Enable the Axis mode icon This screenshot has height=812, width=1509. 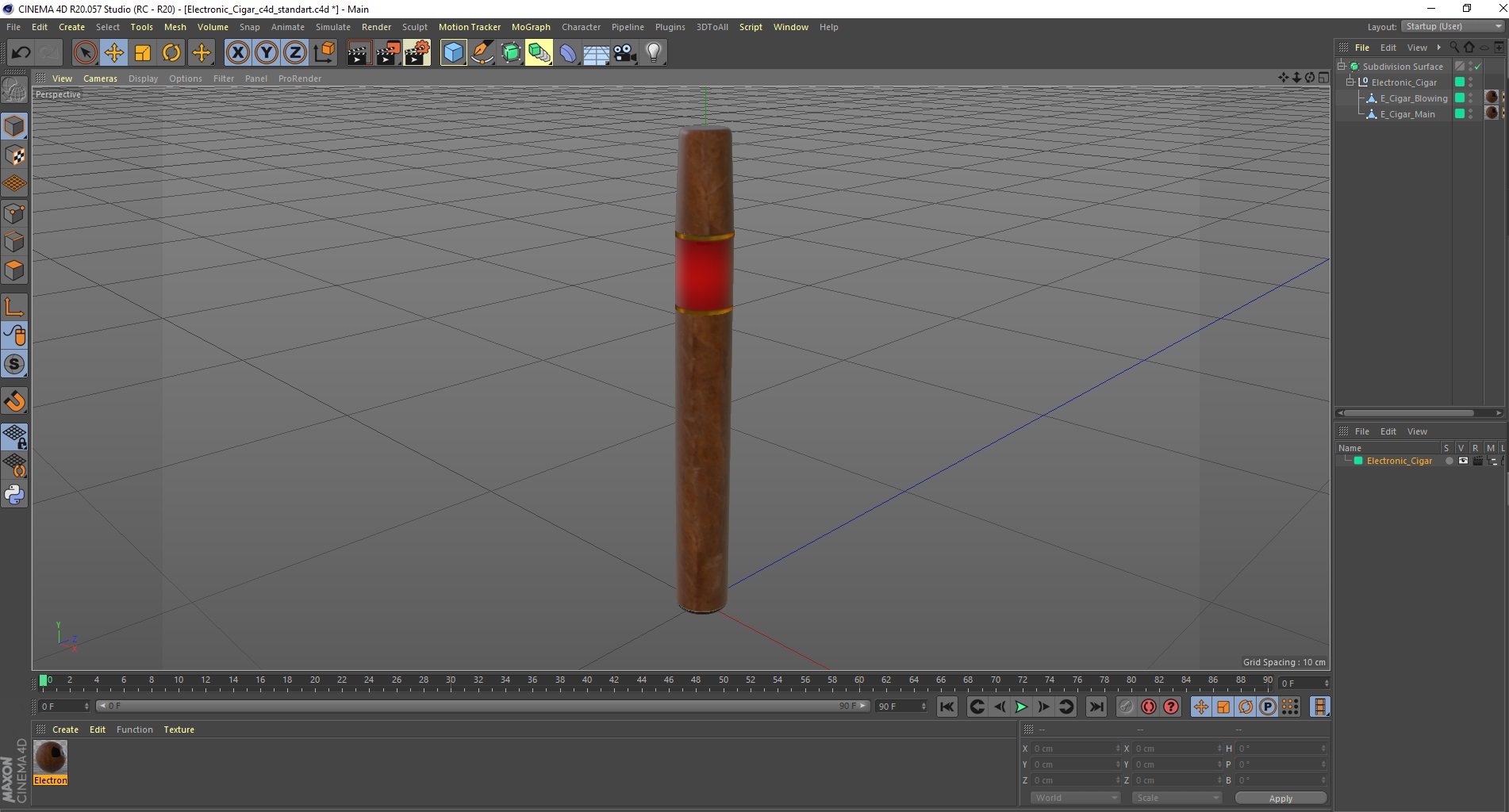(14, 307)
